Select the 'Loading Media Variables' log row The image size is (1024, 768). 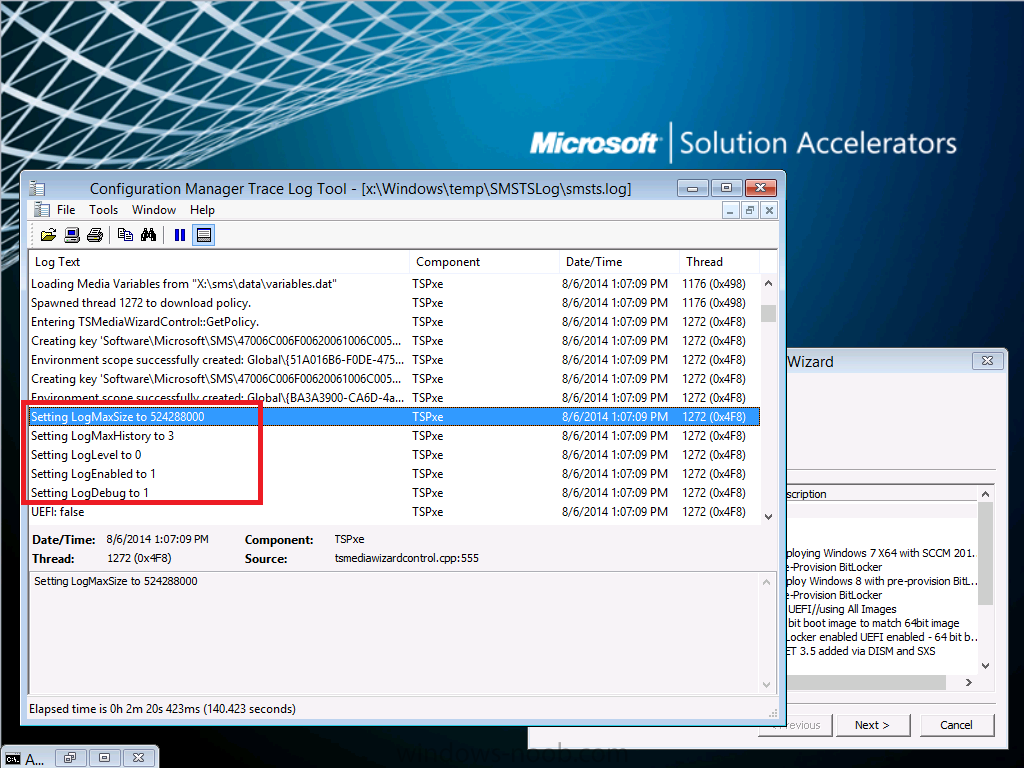[x=394, y=284]
